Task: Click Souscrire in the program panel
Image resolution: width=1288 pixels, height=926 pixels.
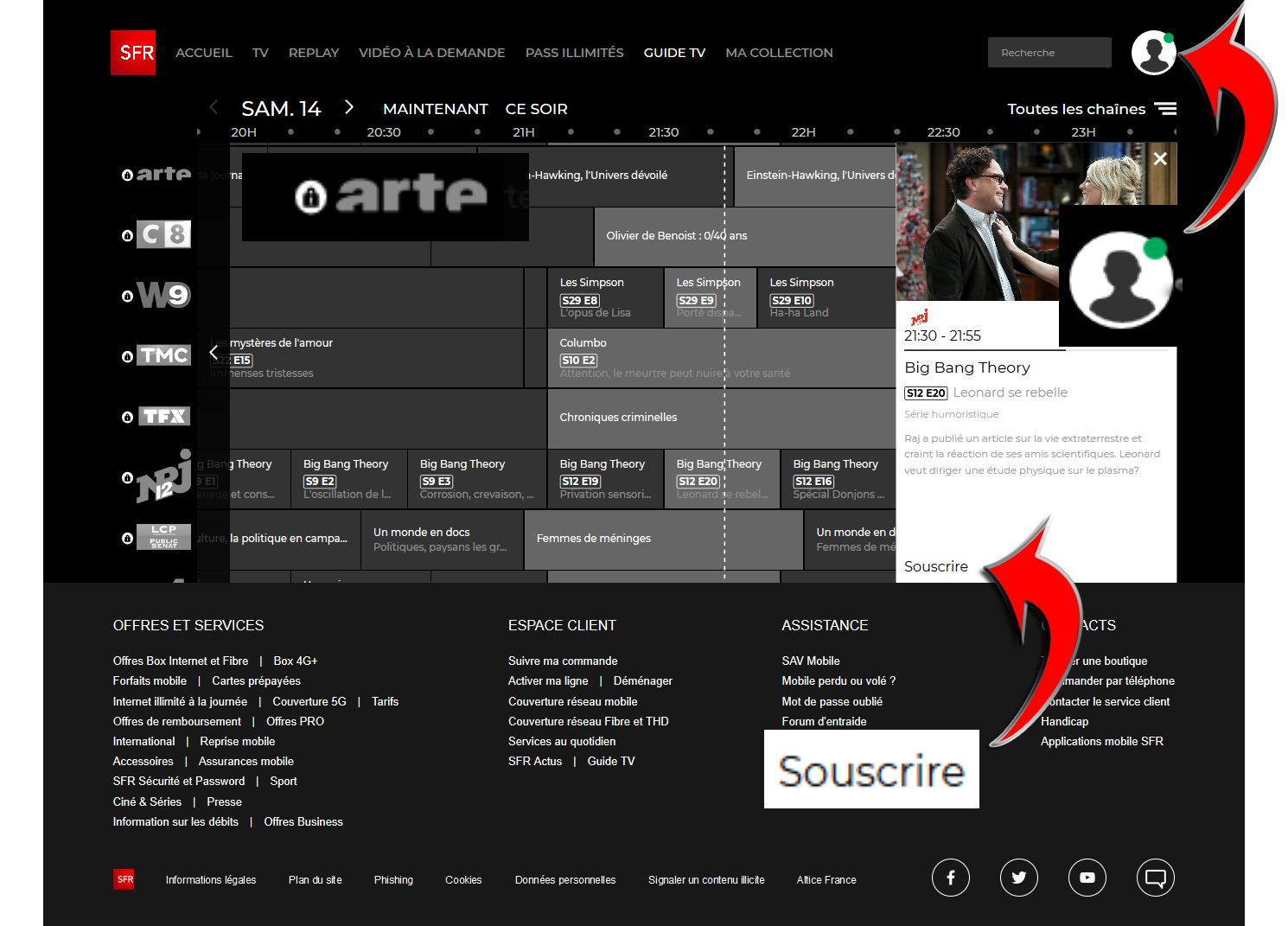Action: click(x=935, y=566)
